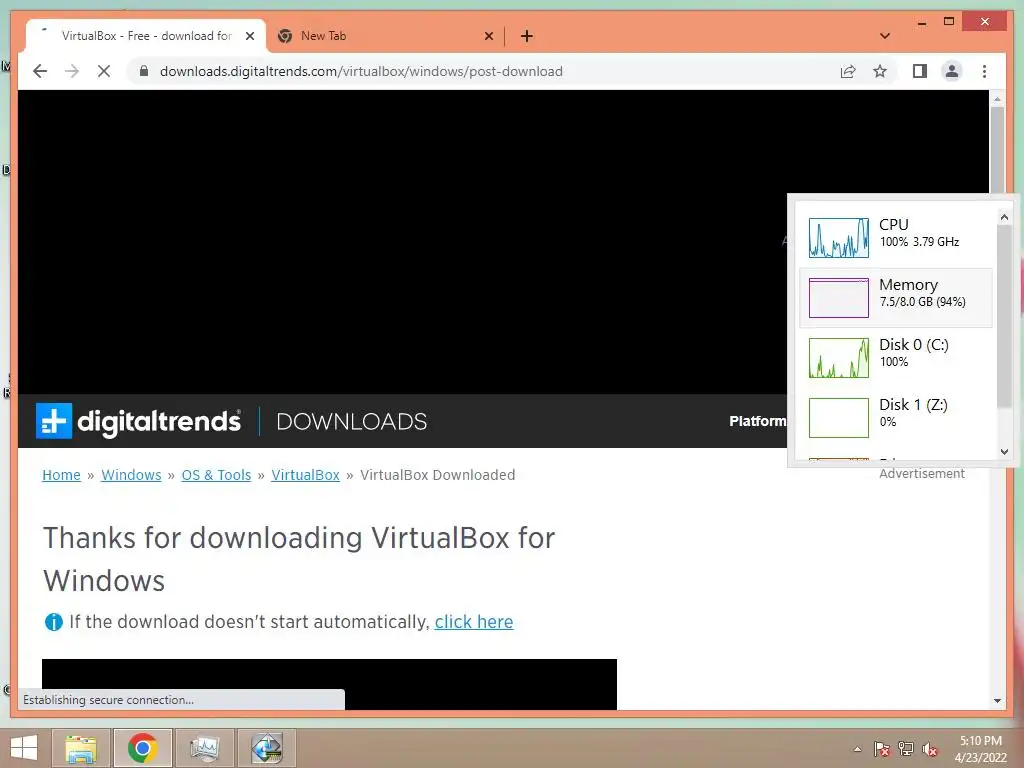Open the clock showing 5:10 PM
Viewport: 1024px width, 768px height.
coord(980,749)
